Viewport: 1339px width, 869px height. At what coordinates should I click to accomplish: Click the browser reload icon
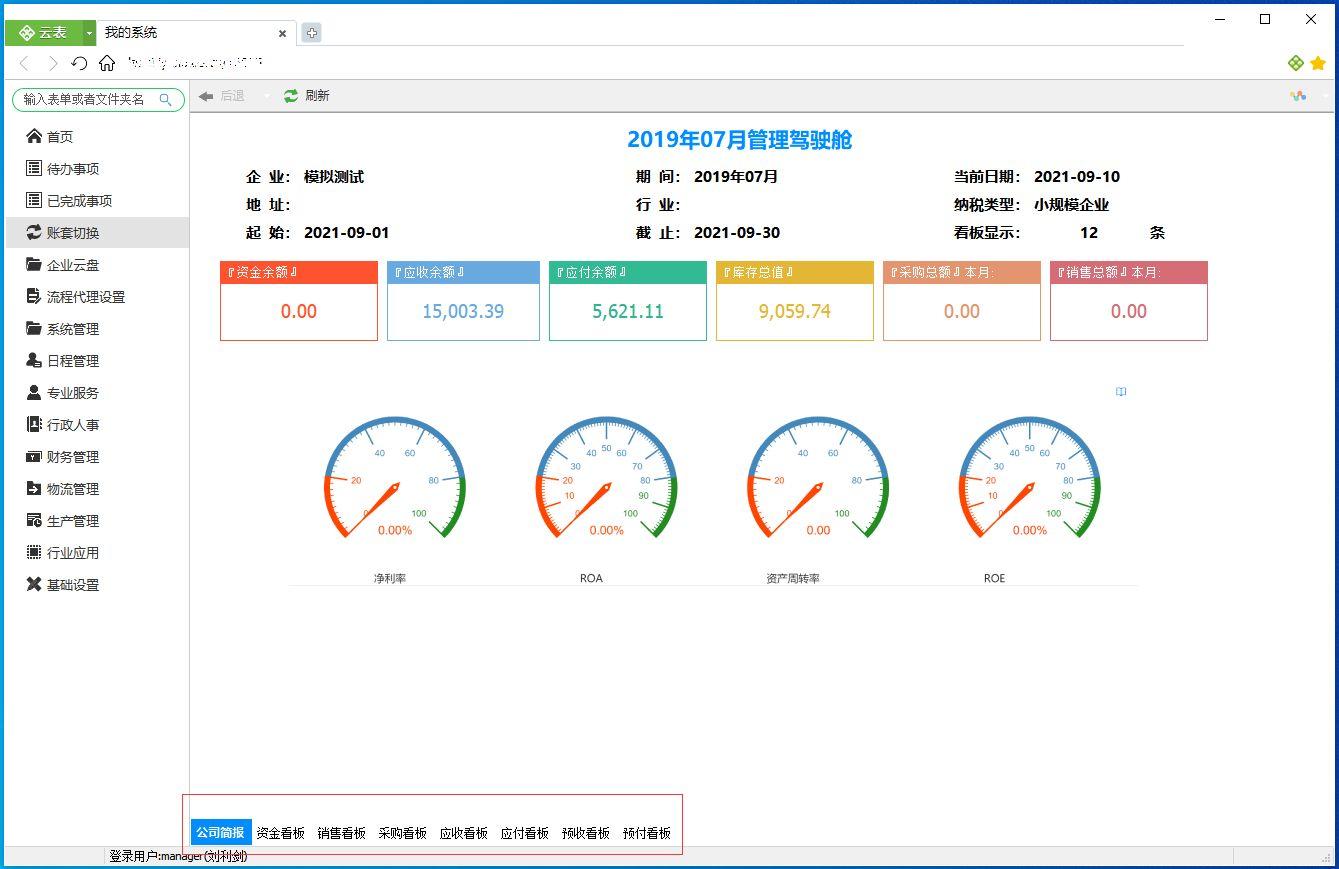tap(80, 63)
